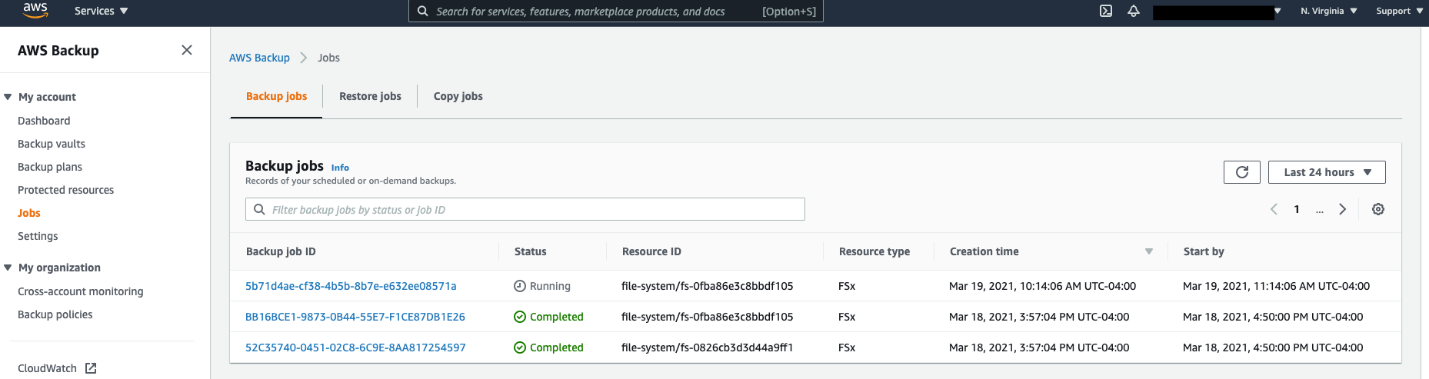This screenshot has height=379, width=1429.
Task: Open job BB16BCE1-9873-0B44-55E7-F1CE87DB1E26
Action: tap(355, 317)
